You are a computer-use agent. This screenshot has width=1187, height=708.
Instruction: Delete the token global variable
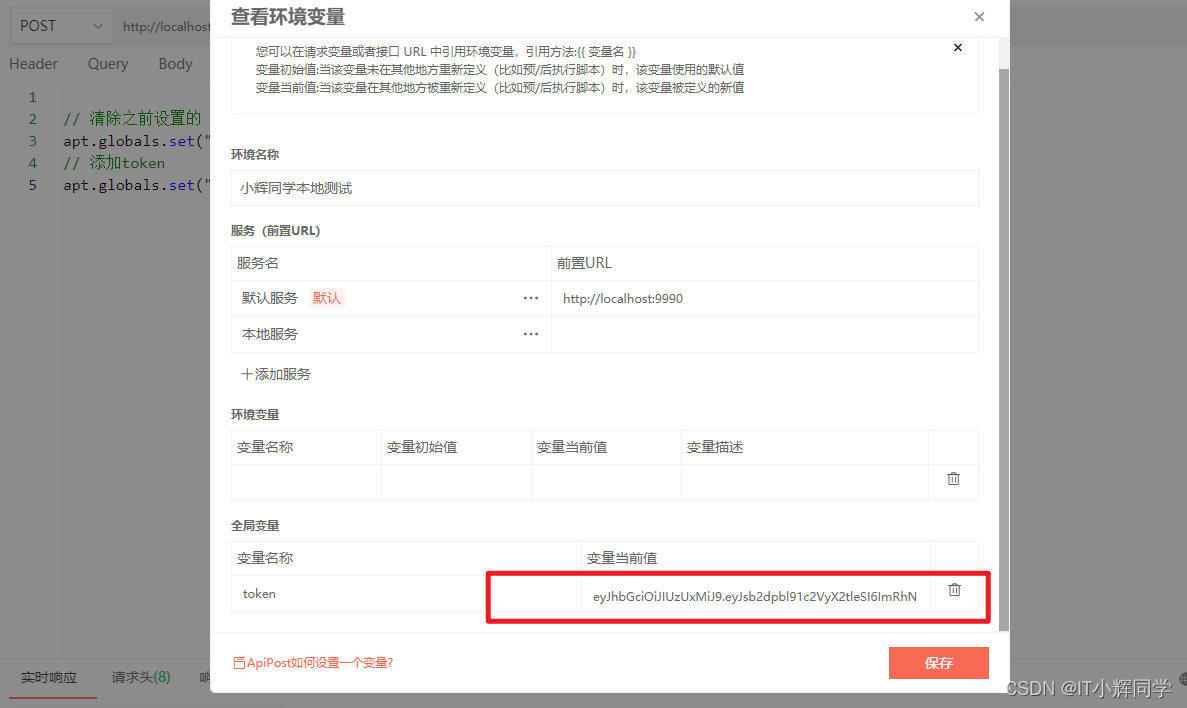(953, 590)
